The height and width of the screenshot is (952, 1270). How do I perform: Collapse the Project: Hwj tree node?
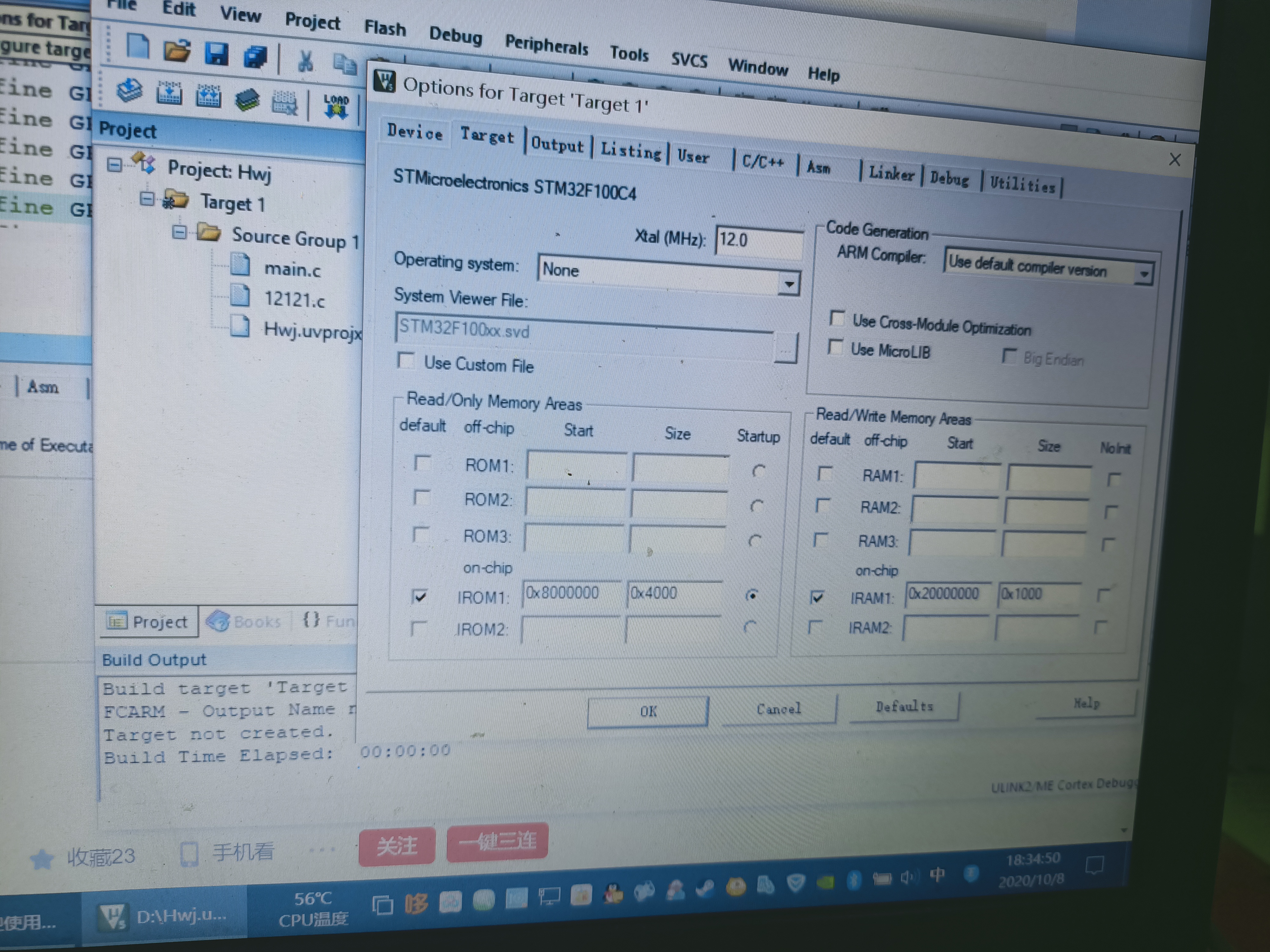coord(115,165)
